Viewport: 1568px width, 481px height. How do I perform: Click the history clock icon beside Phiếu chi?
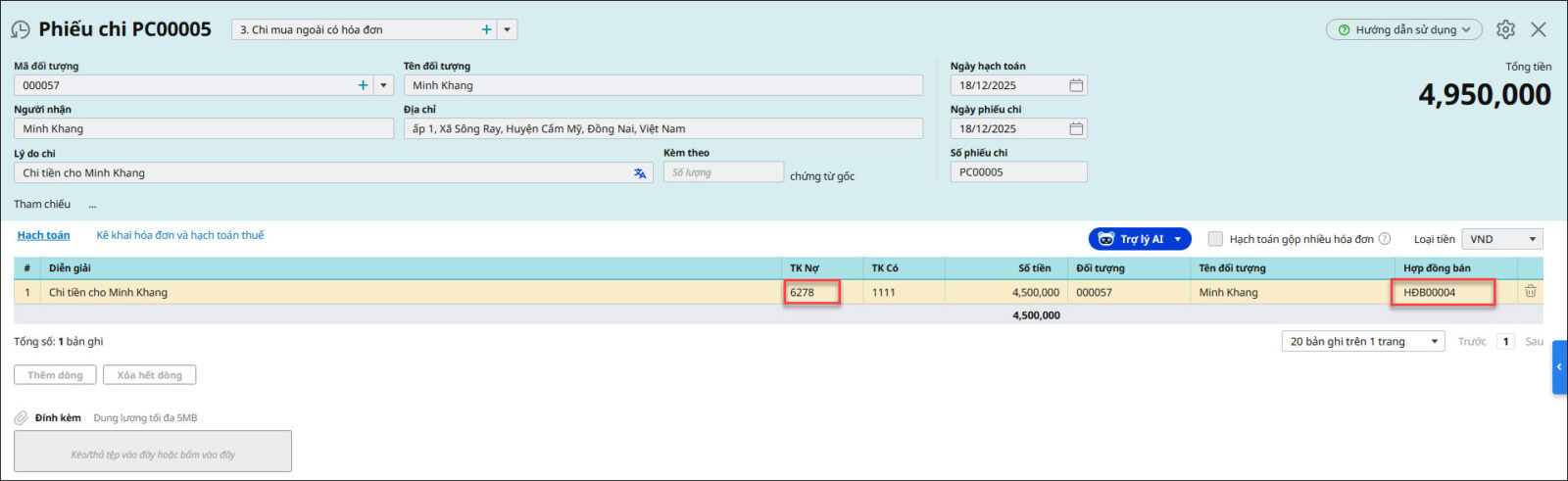click(x=20, y=30)
